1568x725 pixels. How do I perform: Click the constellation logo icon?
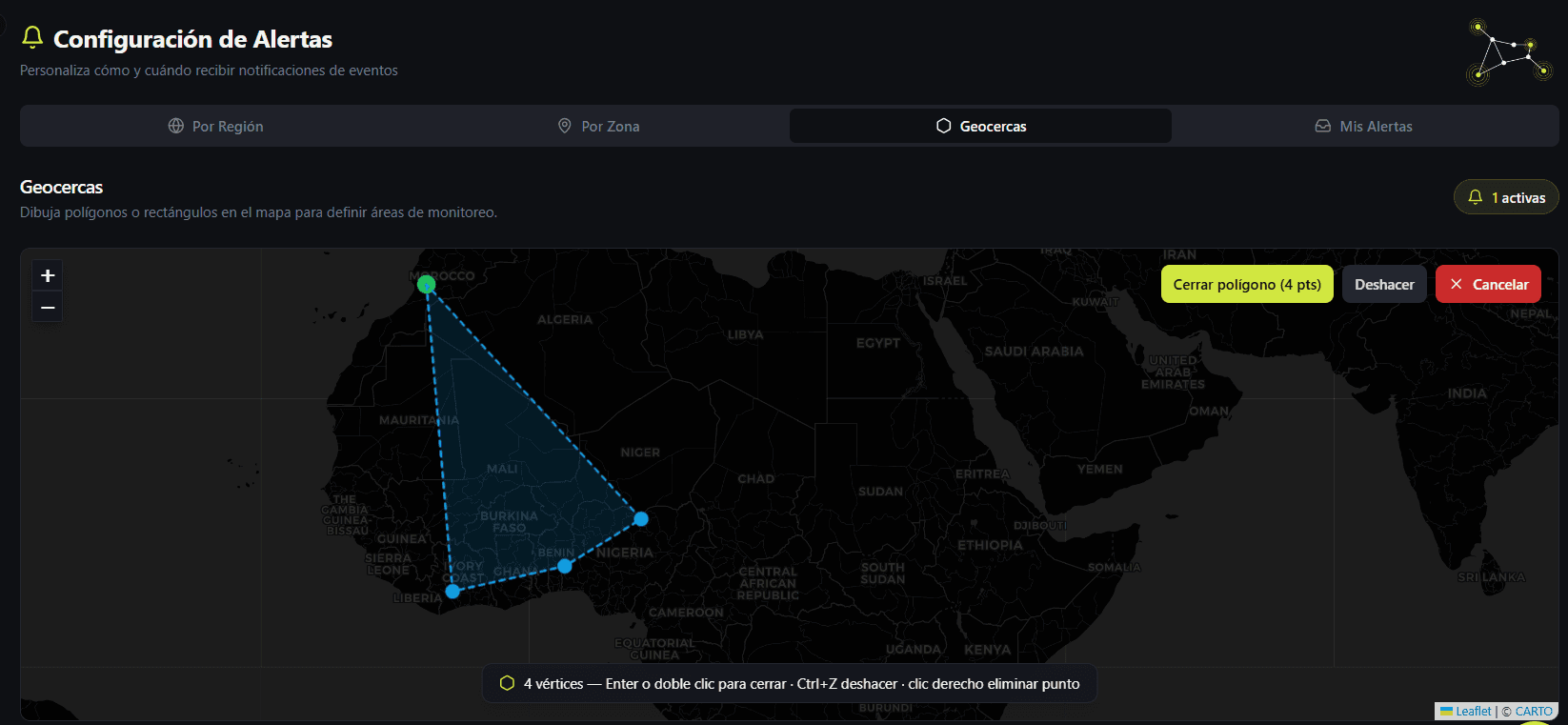[1510, 52]
